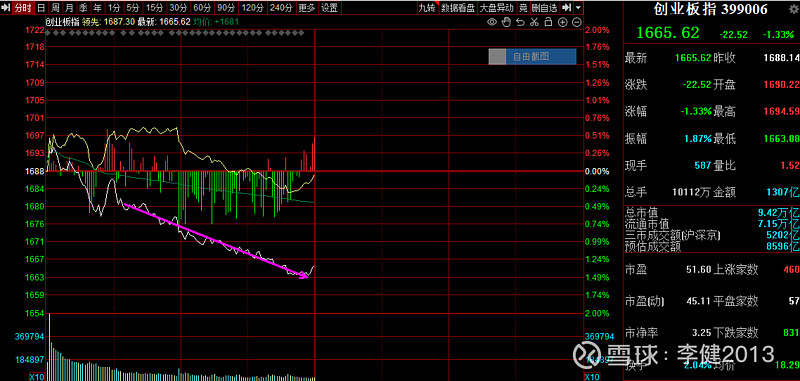Click the undo arrow icon

(520, 22)
